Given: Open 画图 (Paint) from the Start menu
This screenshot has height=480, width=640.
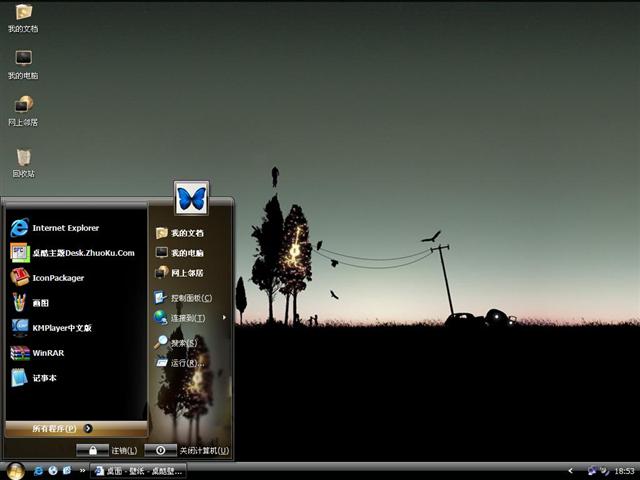Looking at the screenshot, I should pos(40,303).
